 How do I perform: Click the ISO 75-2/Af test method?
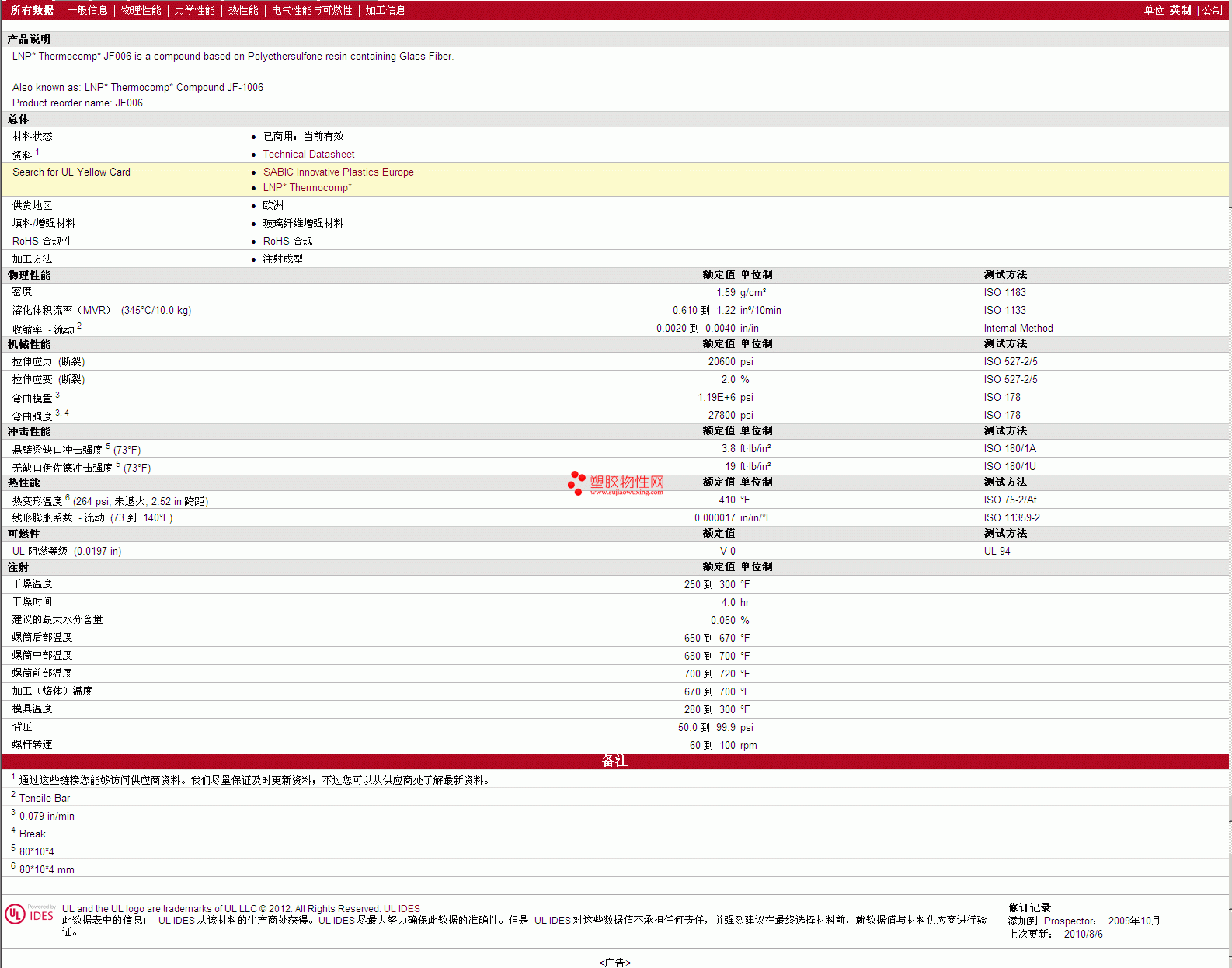click(x=1010, y=500)
